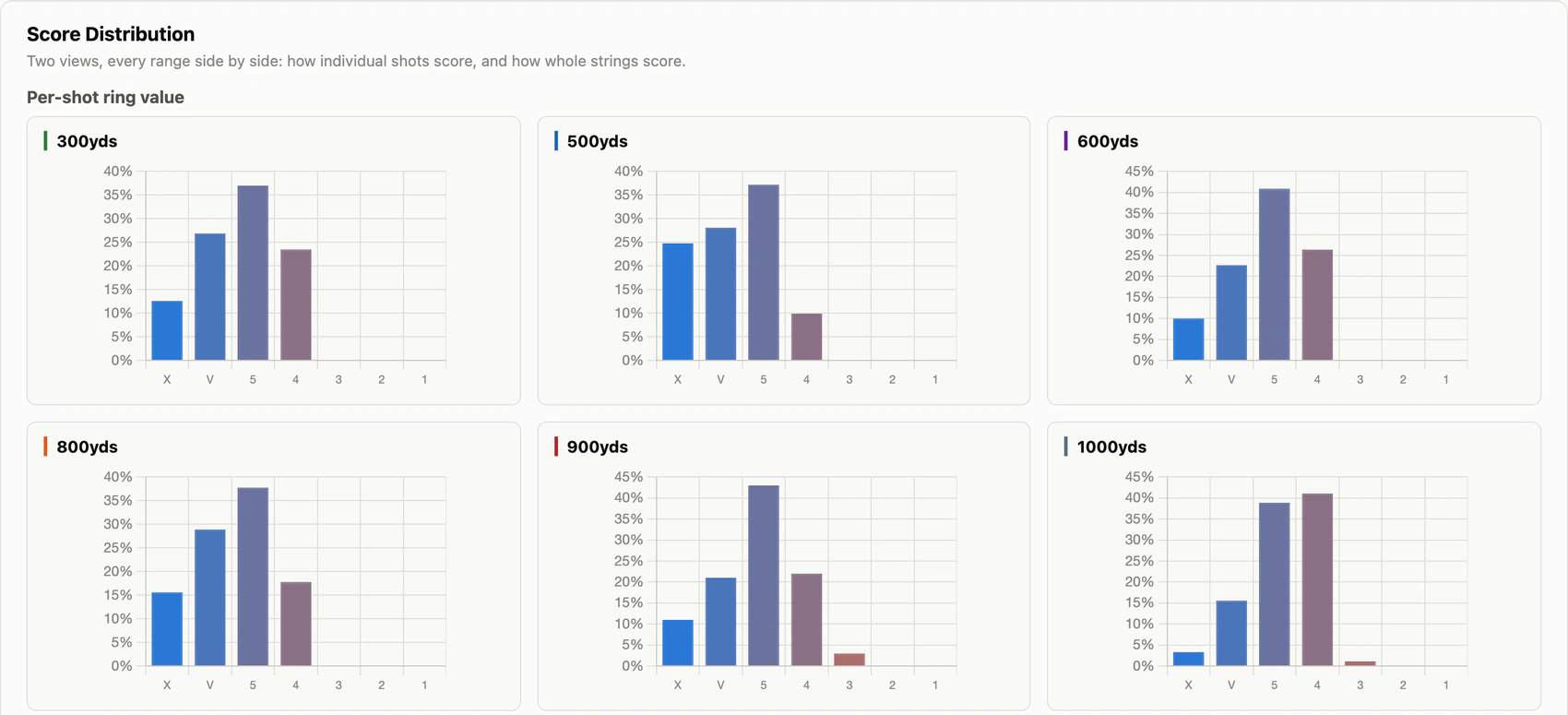The image size is (1568, 715).
Task: Click the "800yds" chart title
Action: 87,447
